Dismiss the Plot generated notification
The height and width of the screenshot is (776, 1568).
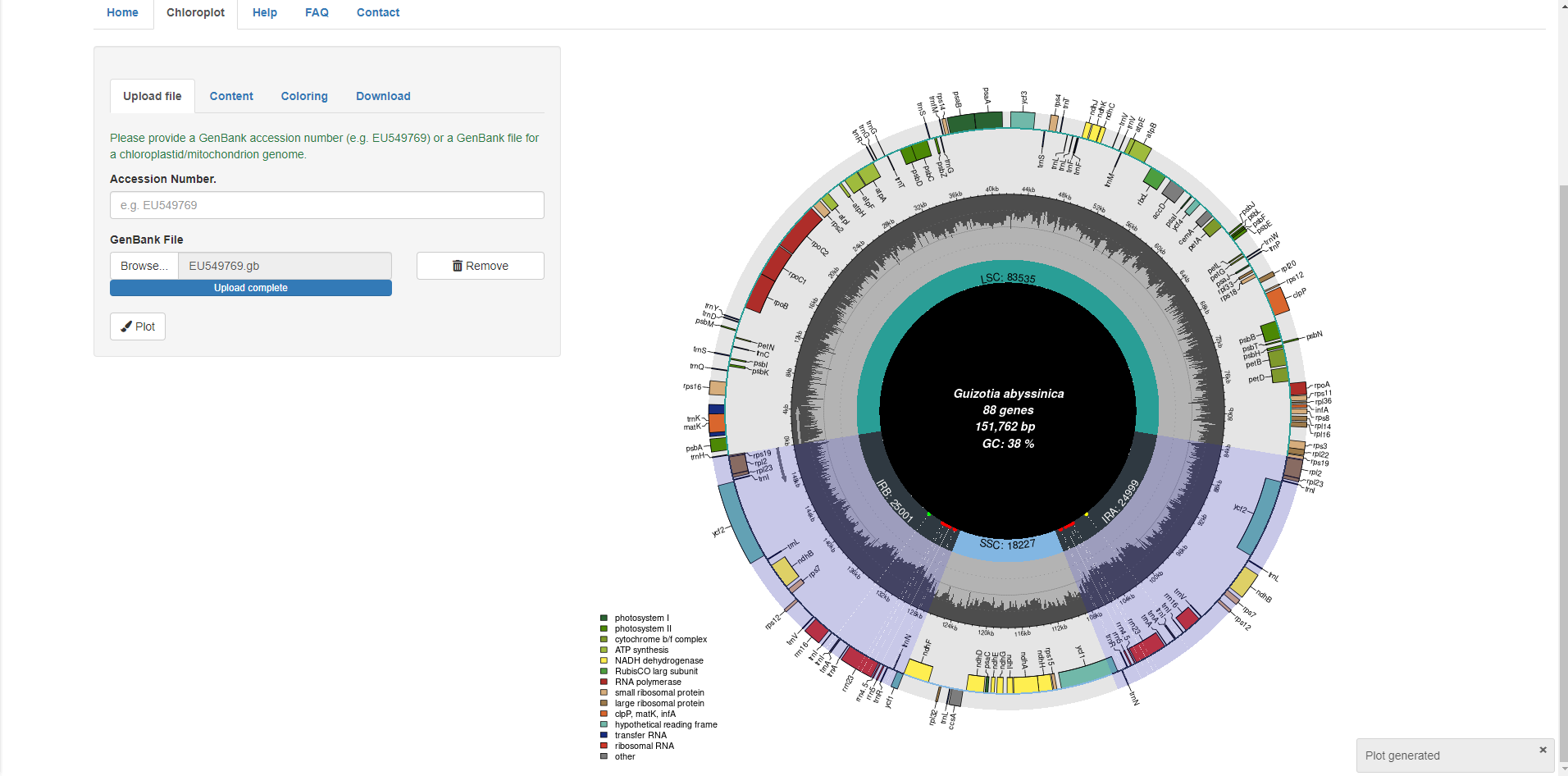click(x=1543, y=750)
